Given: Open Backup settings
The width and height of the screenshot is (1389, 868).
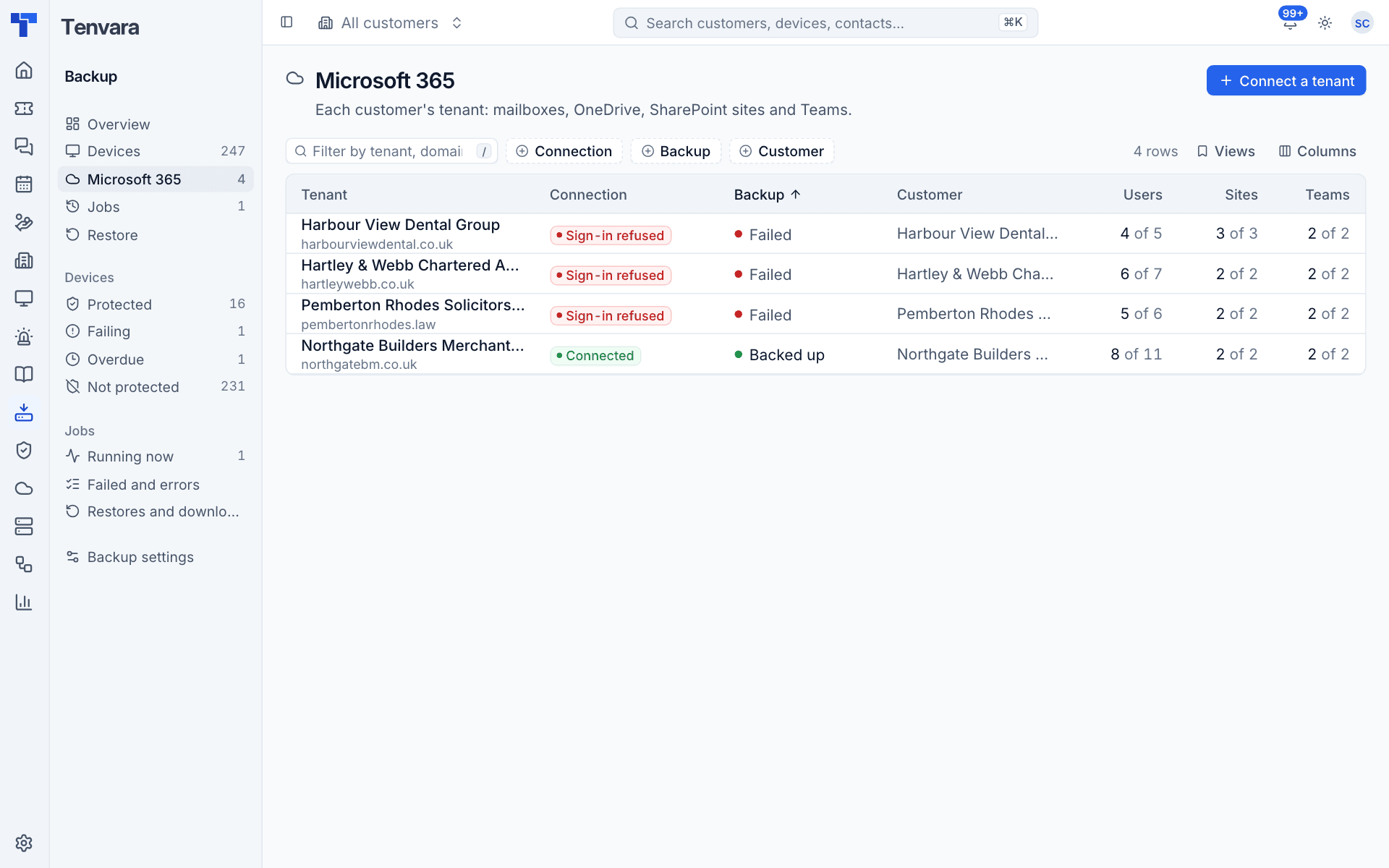Looking at the screenshot, I should [156, 557].
